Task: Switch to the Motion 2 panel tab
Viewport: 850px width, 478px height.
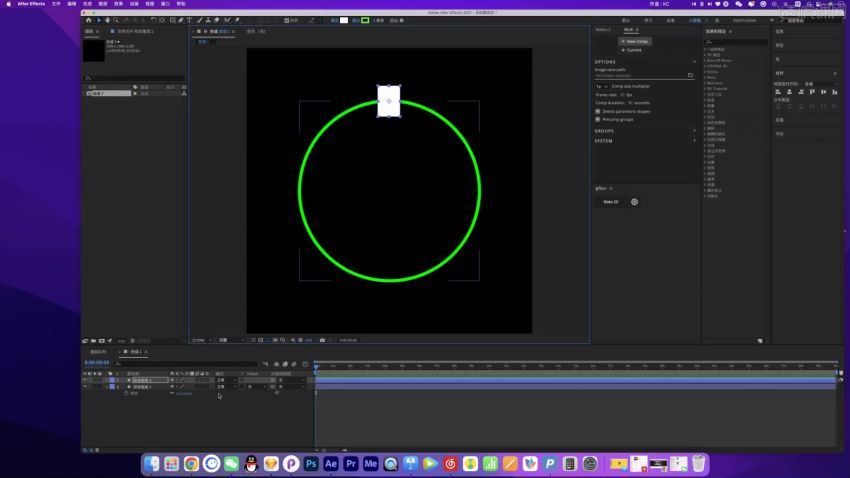Action: [x=603, y=30]
